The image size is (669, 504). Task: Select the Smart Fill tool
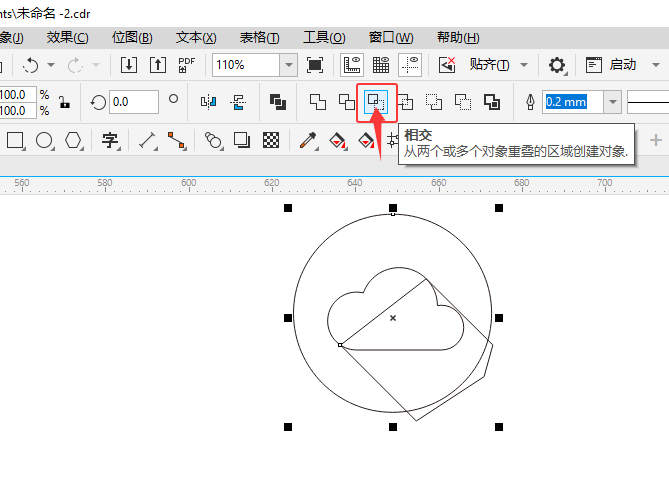366,140
